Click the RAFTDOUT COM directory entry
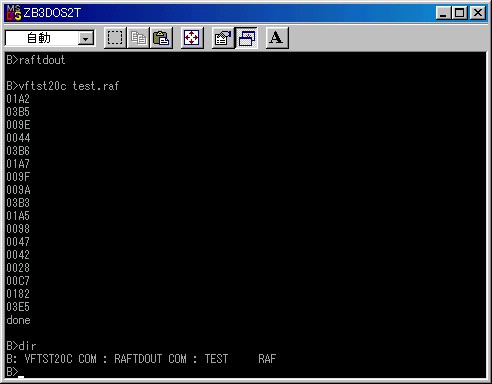This screenshot has height=384, width=492. 150,359
